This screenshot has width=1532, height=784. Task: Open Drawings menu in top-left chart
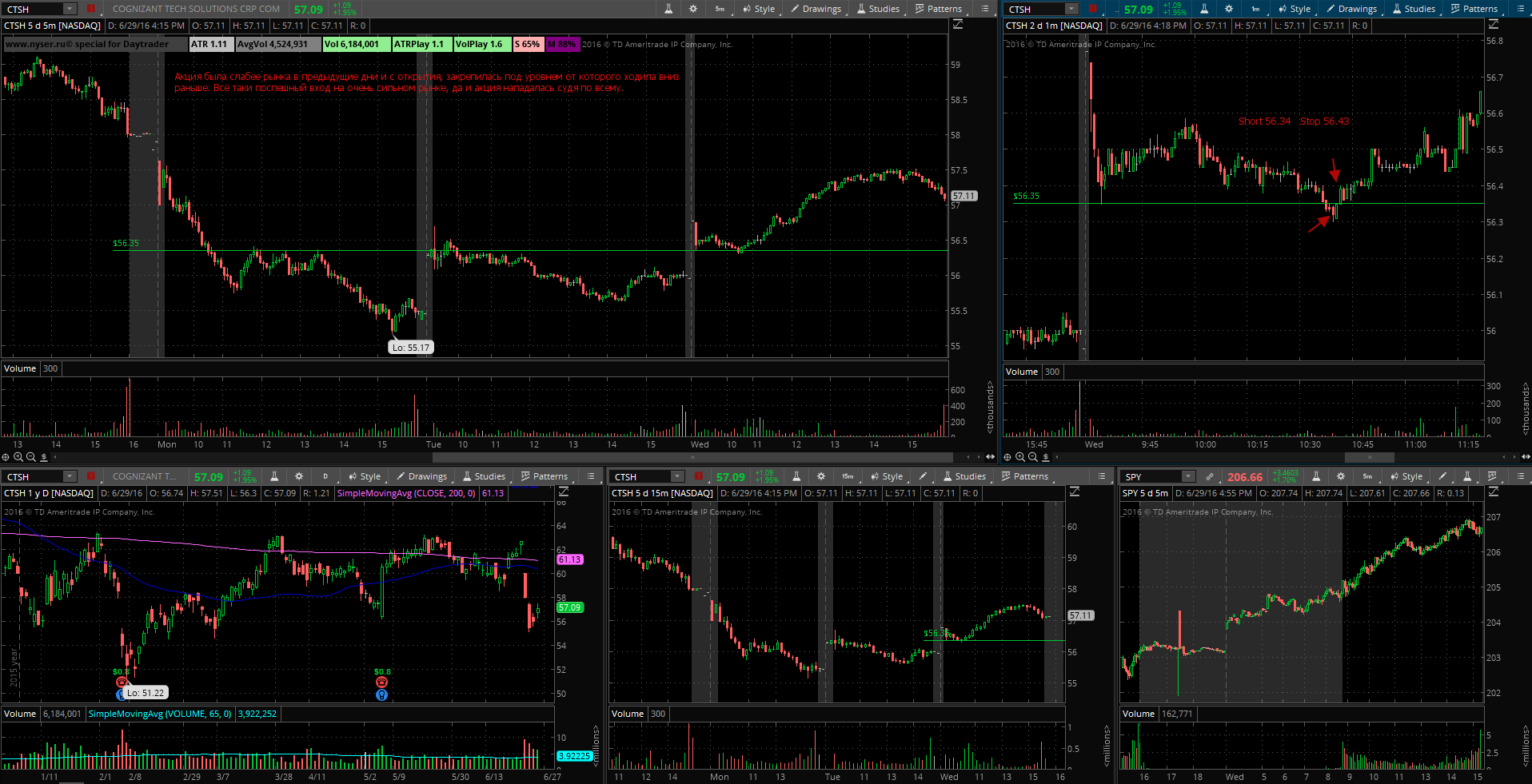coord(816,9)
